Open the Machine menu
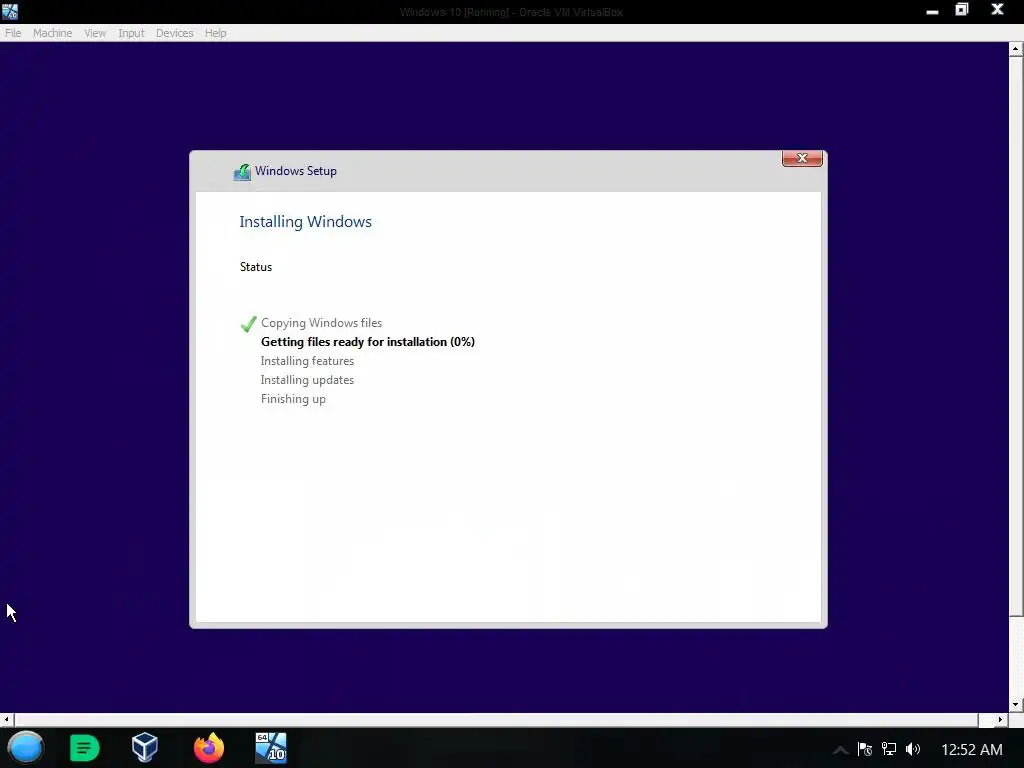The height and width of the screenshot is (768, 1024). pos(52,33)
